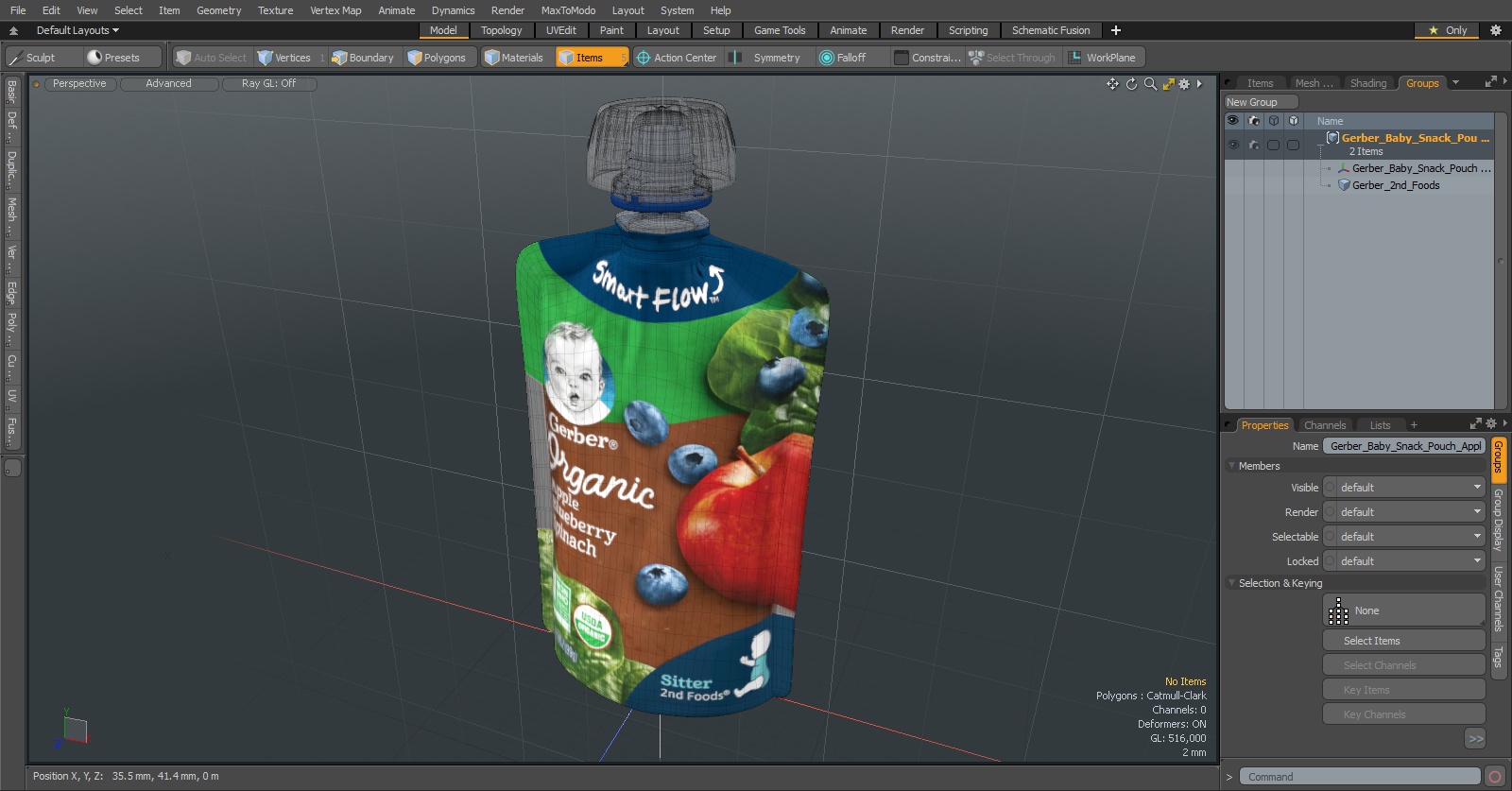Toggle render camera for Gerber_Baby_Snack_Pou group
This screenshot has width=1512, height=791.
pos(1254,145)
